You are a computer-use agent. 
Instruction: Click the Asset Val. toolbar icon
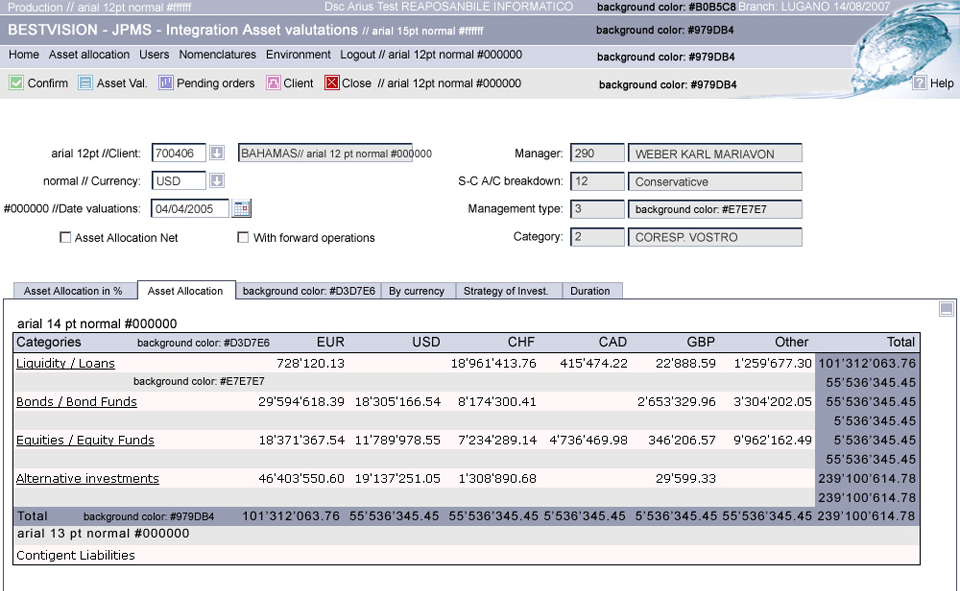(86, 83)
